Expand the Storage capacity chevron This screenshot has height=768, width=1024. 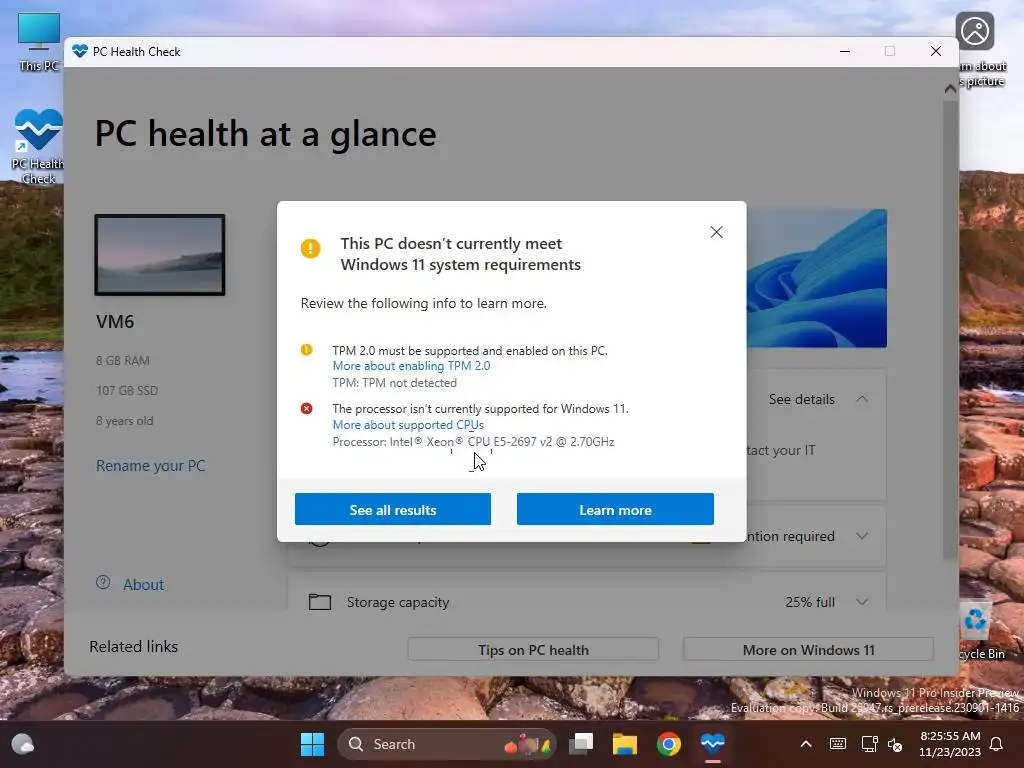[x=862, y=602]
